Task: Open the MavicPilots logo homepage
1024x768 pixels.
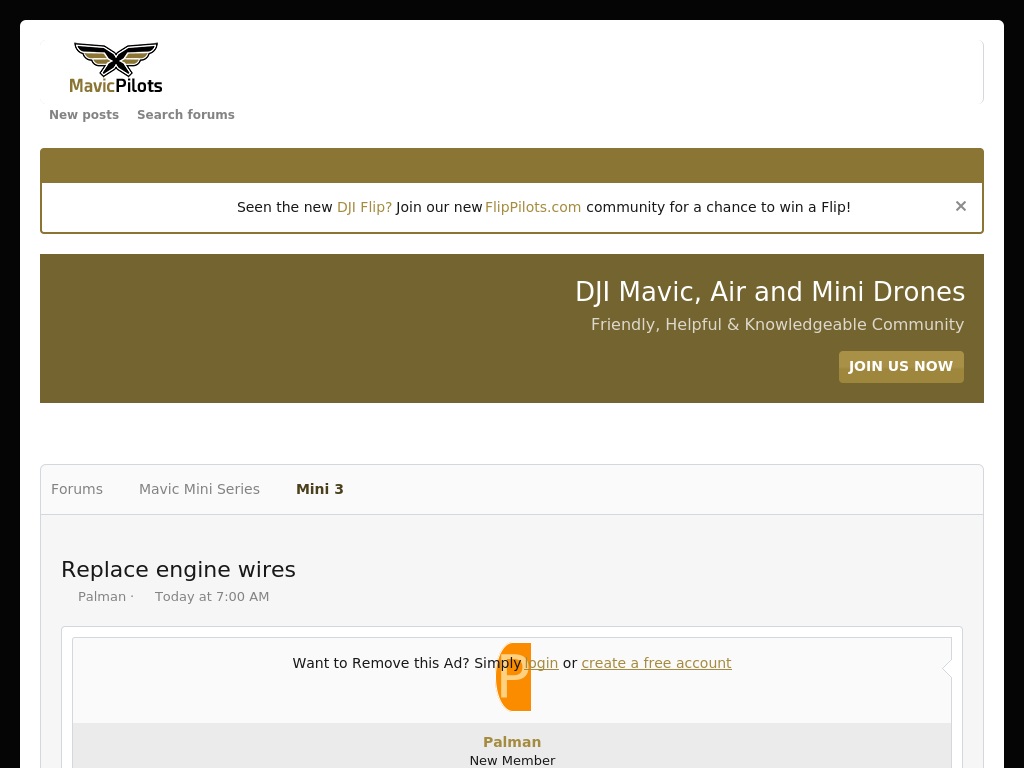Action: click(x=116, y=68)
